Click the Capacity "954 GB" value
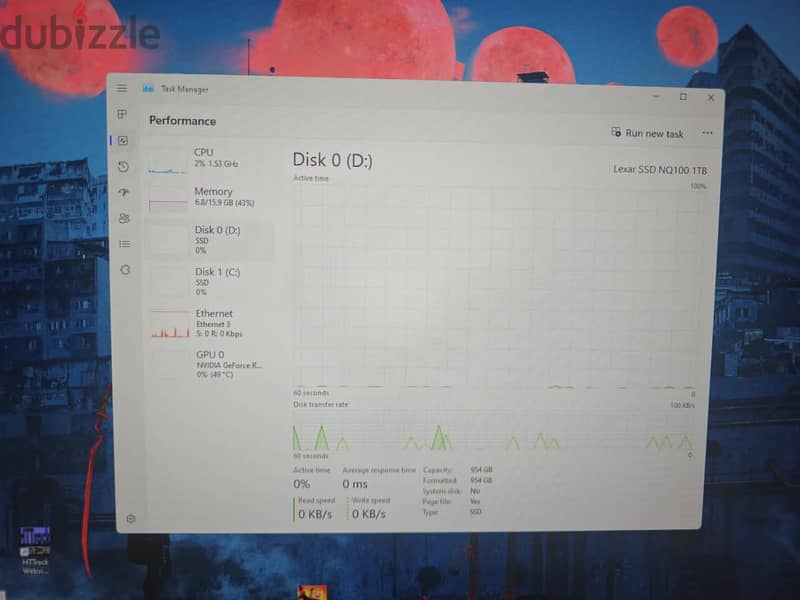This screenshot has height=600, width=800. coord(481,469)
